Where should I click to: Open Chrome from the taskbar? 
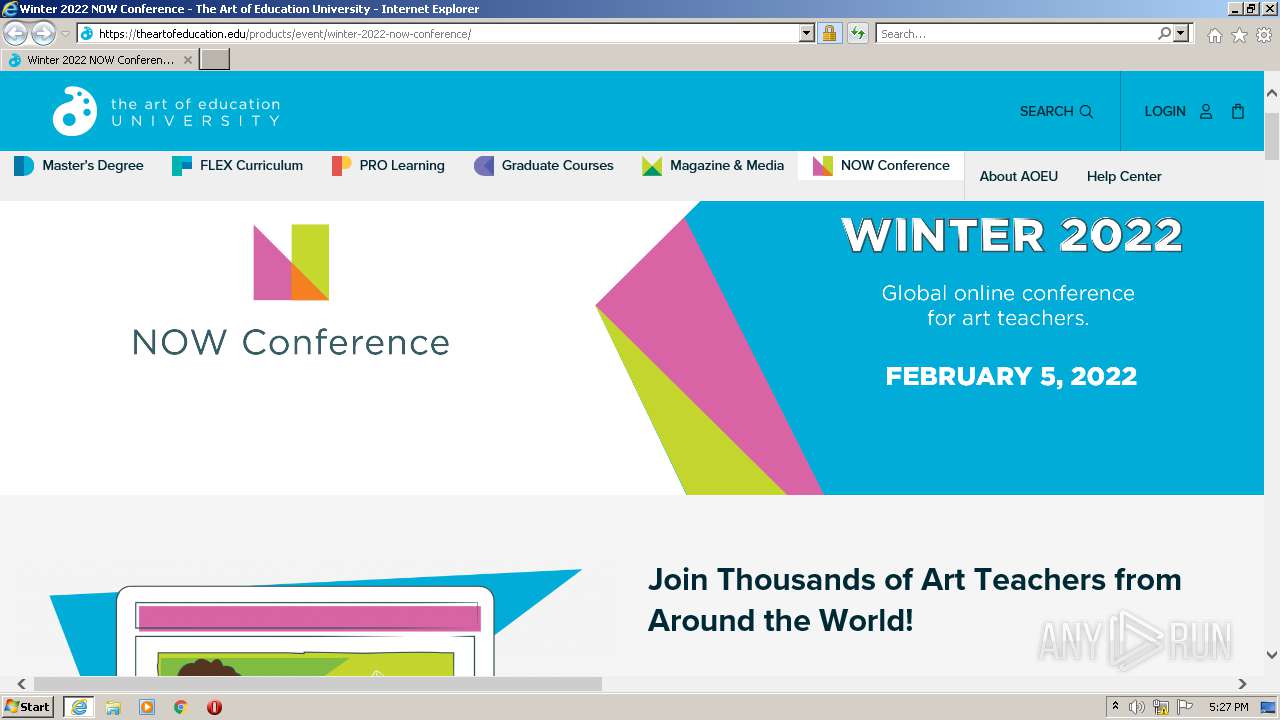180,707
